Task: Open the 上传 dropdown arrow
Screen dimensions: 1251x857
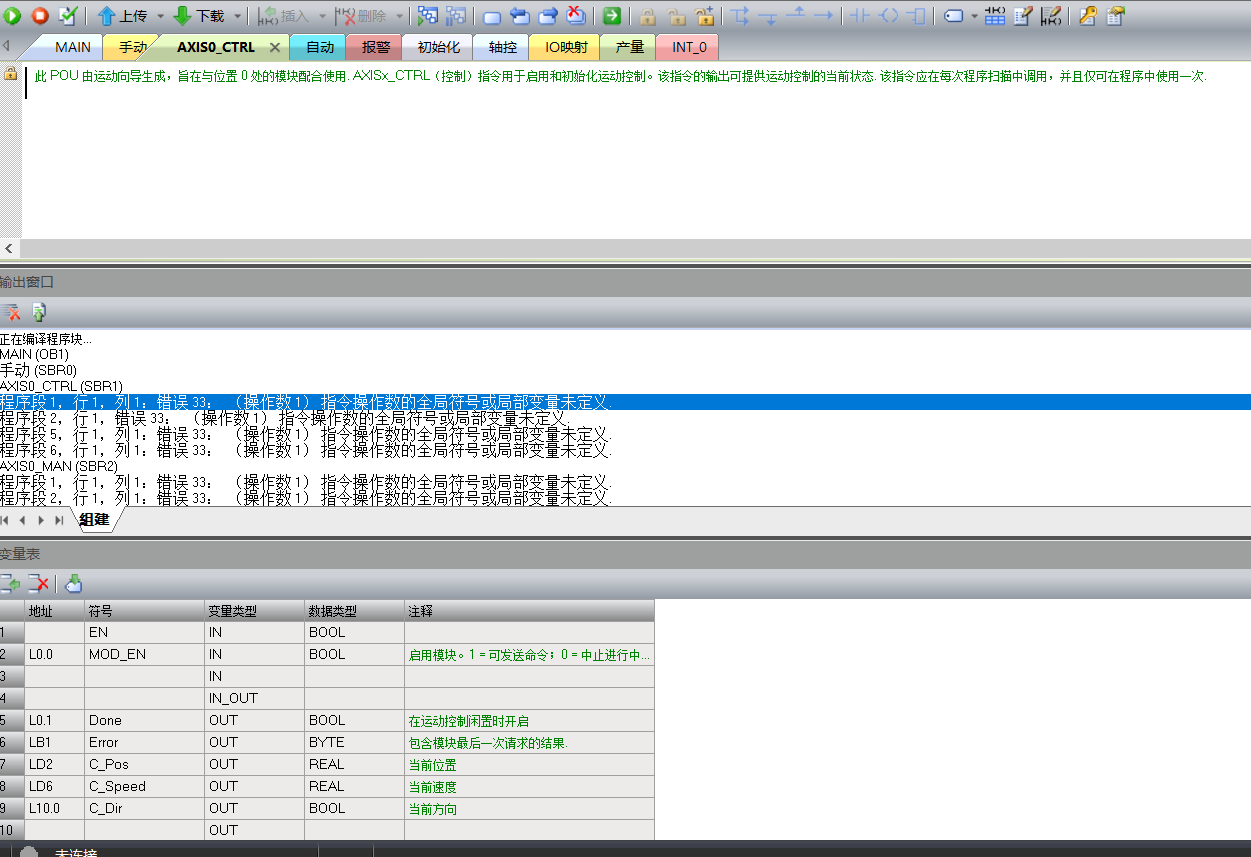Action: click(160, 17)
